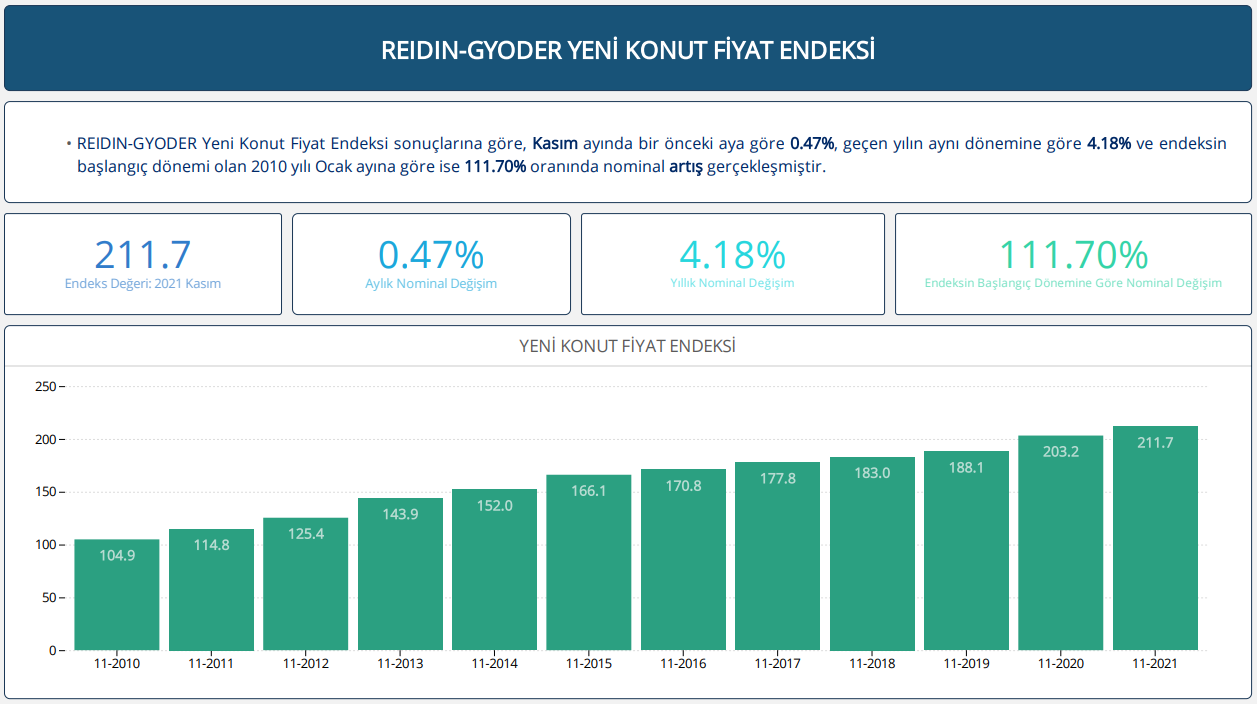Click the chart title above the bar chart
Screen dimensions: 1257x704
[628, 346]
